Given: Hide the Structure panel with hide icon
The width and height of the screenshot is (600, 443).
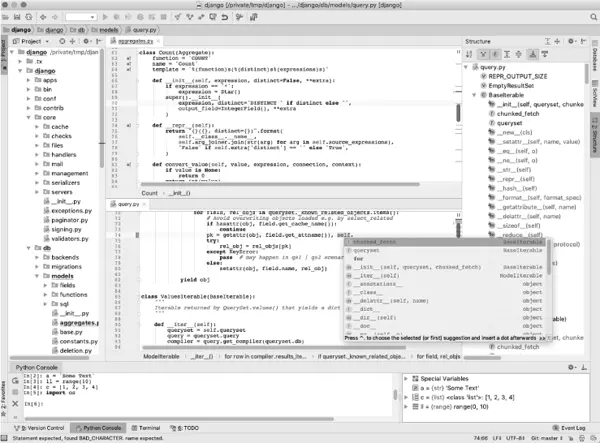Looking at the screenshot, I should pyautogui.click(x=583, y=41).
